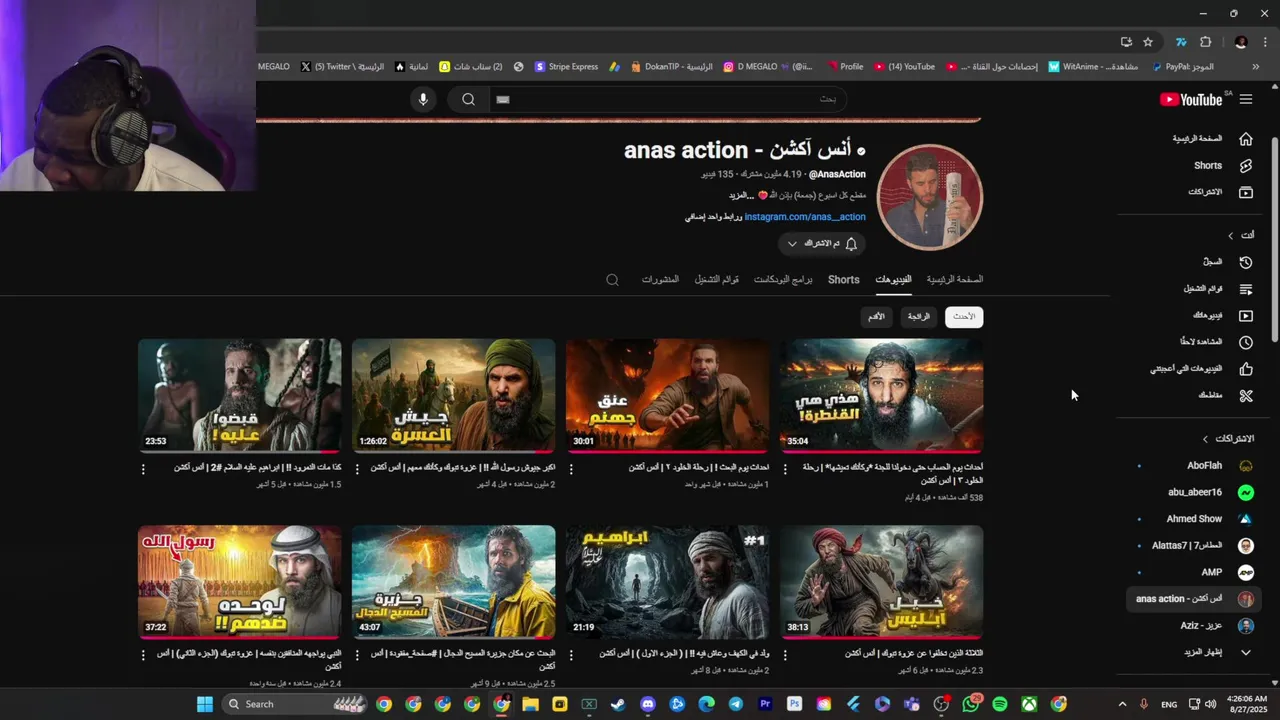This screenshot has height=720, width=1280.
Task: Show hidden system tray icons arrow
Action: (1121, 704)
